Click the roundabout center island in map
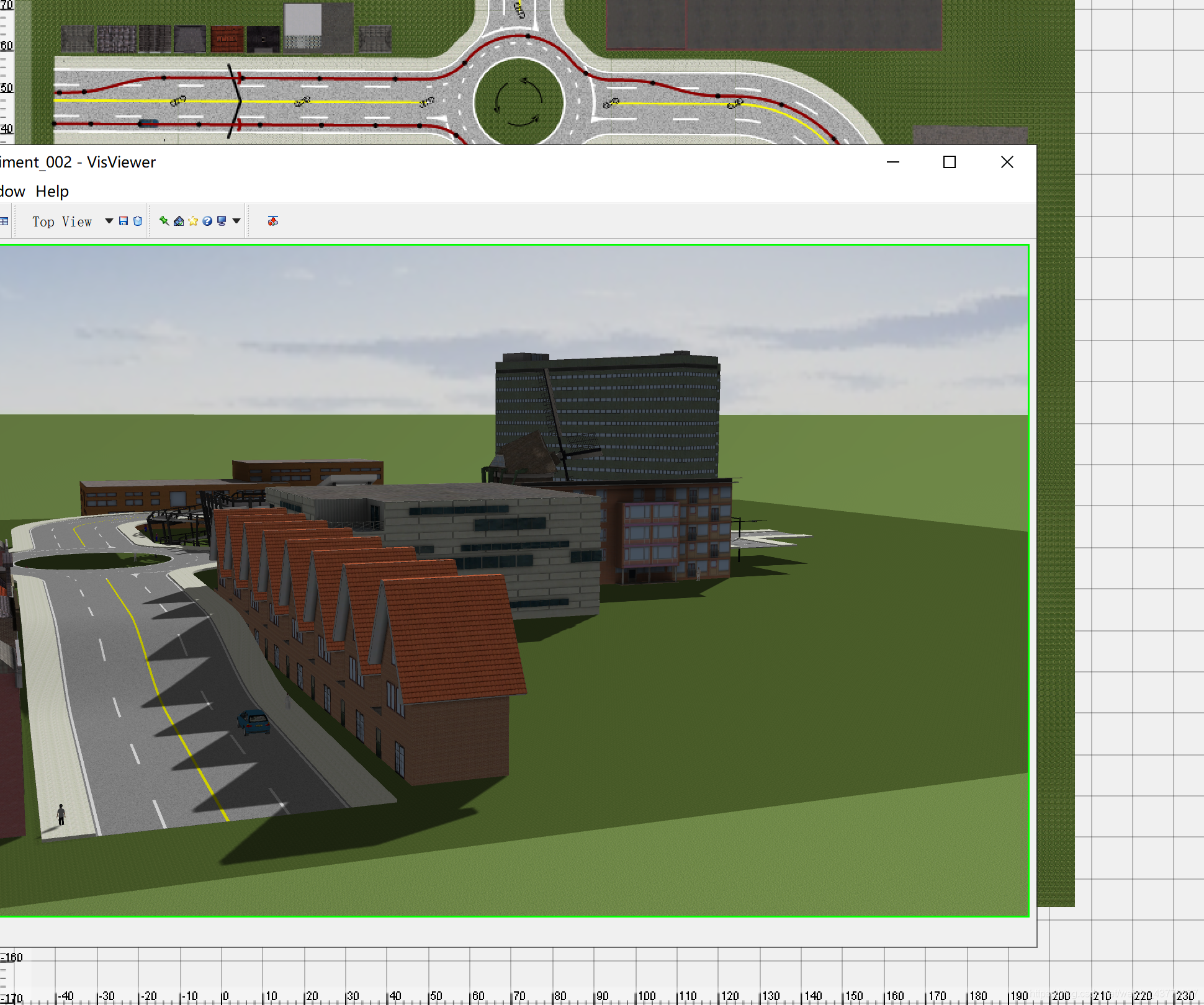1204x1005 pixels. (518, 102)
